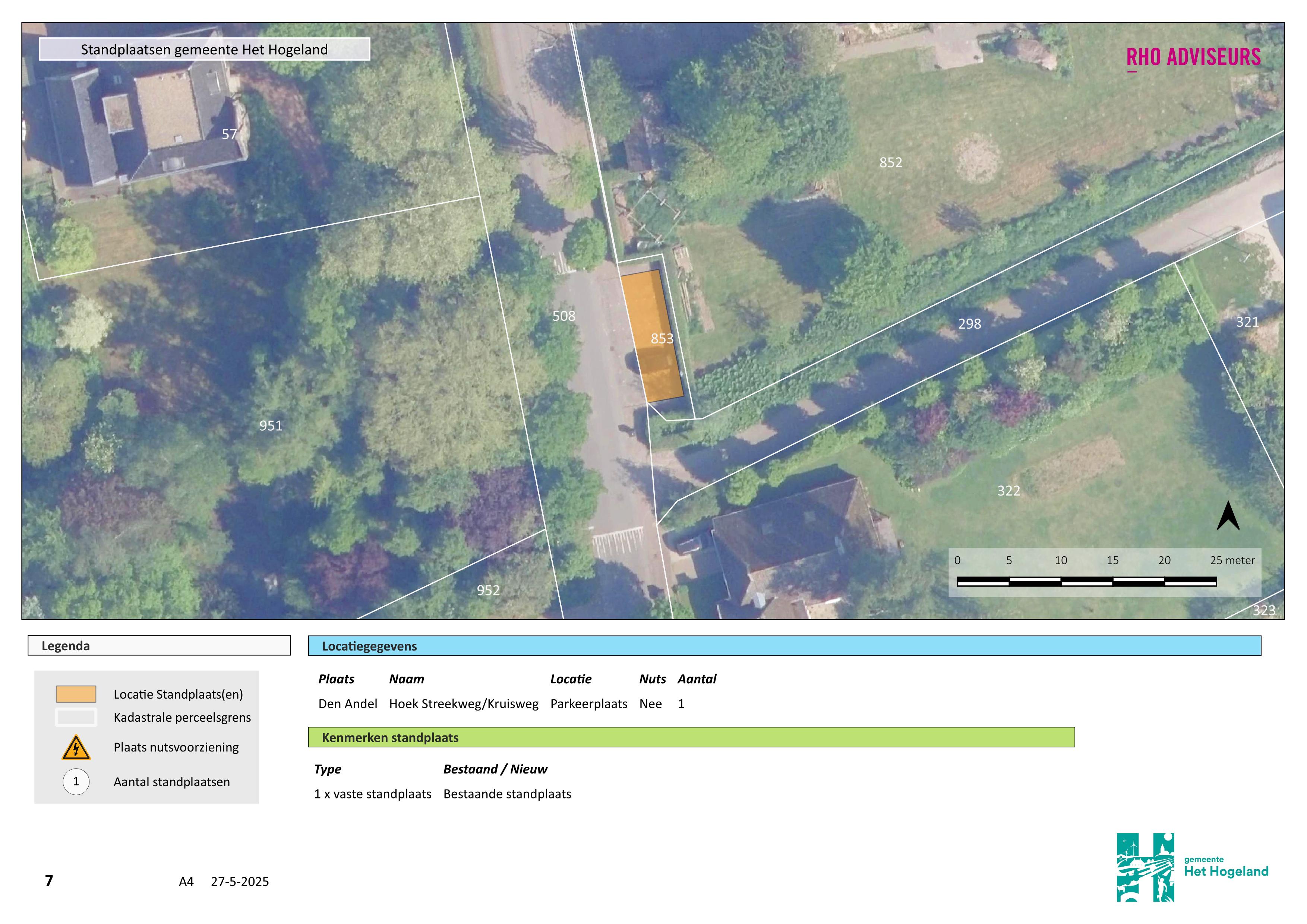Screen dimensions: 1307x924
Task: Click the Locatiegegevens blue header bar
Action: pos(784,646)
